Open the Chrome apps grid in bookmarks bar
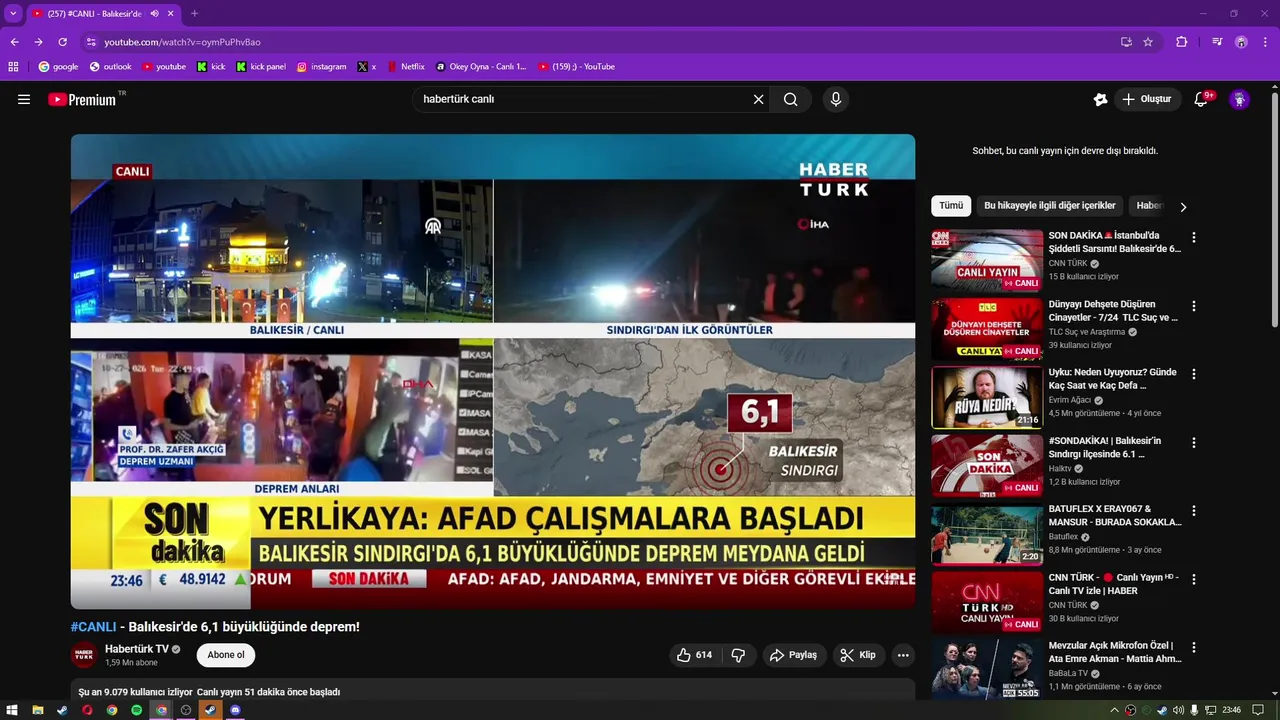Screen dimensions: 1280x720 pyautogui.click(x=13, y=67)
